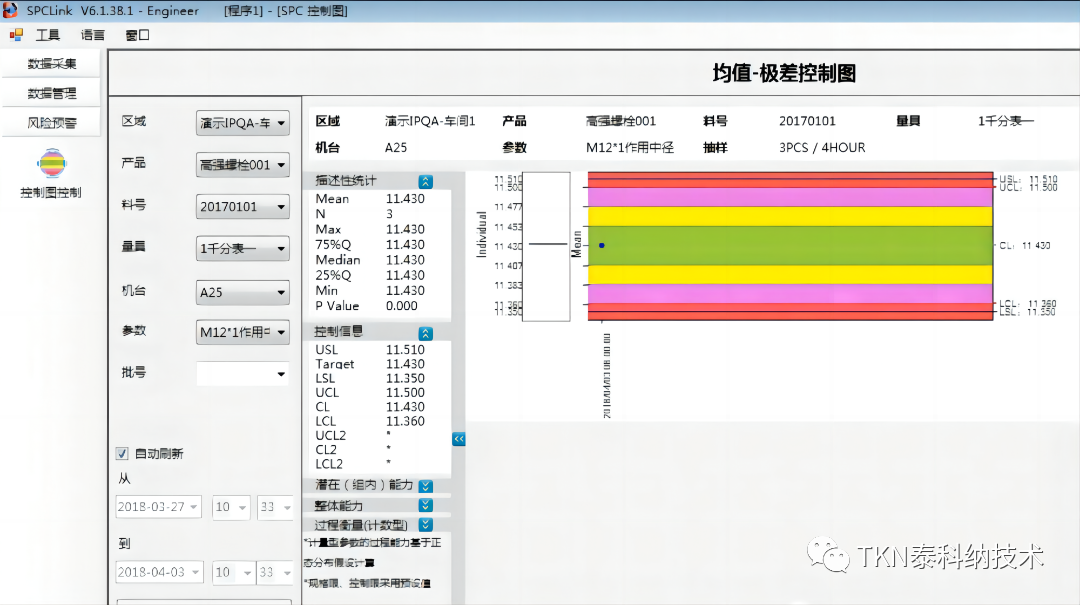Expand the 整体能力 section

(426, 506)
